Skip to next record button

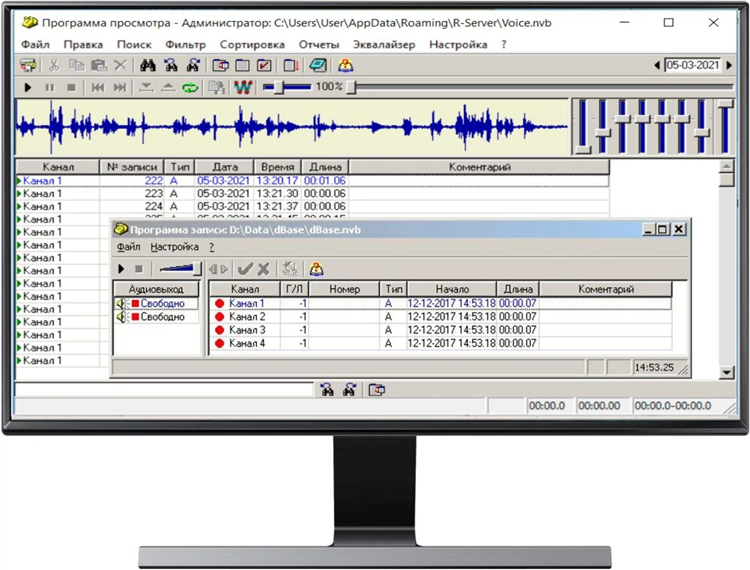pyautogui.click(x=120, y=88)
